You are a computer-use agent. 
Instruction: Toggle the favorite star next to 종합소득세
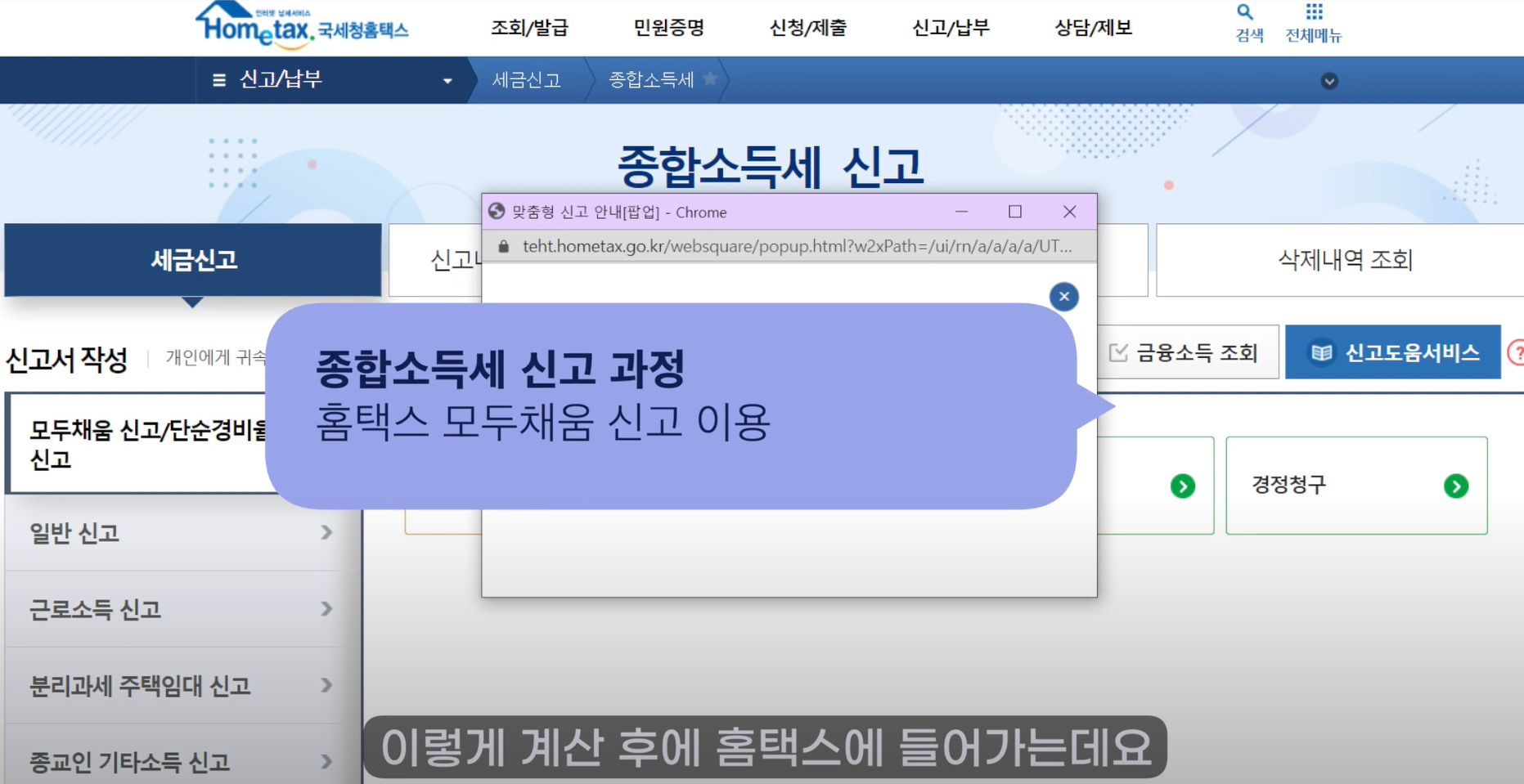pos(710,78)
